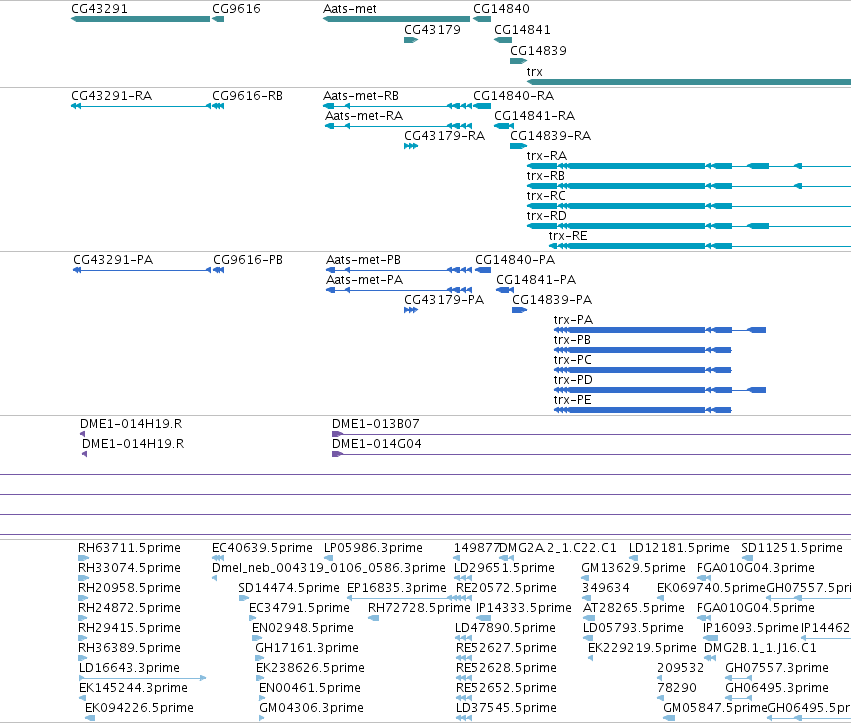Click the LD29651.5prime EST label
Screen dimensions: 851x723
pos(505,568)
